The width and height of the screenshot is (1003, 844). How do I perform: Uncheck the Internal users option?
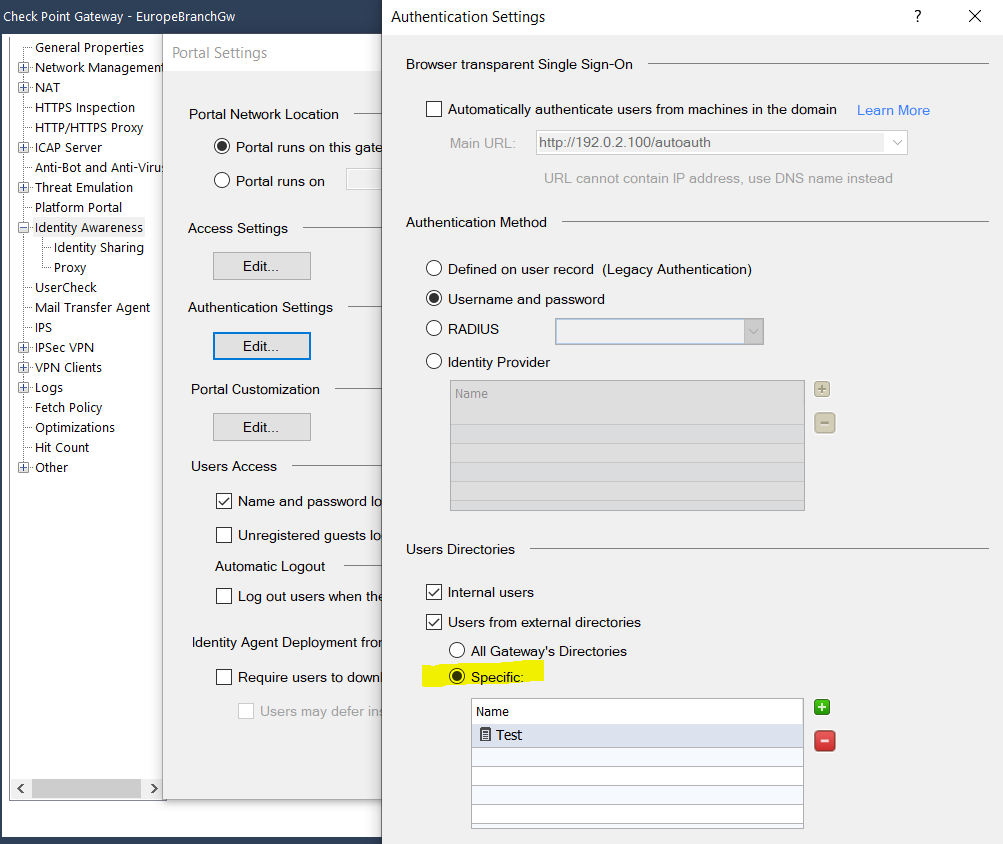click(x=434, y=591)
